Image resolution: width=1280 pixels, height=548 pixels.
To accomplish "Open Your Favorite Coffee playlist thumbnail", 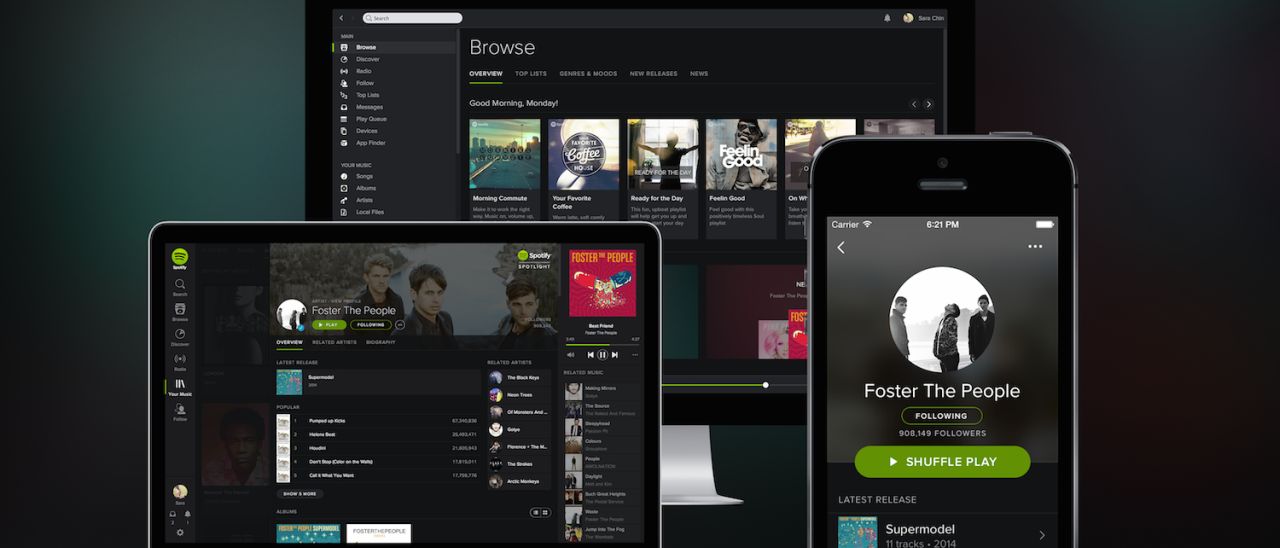I will pyautogui.click(x=584, y=154).
